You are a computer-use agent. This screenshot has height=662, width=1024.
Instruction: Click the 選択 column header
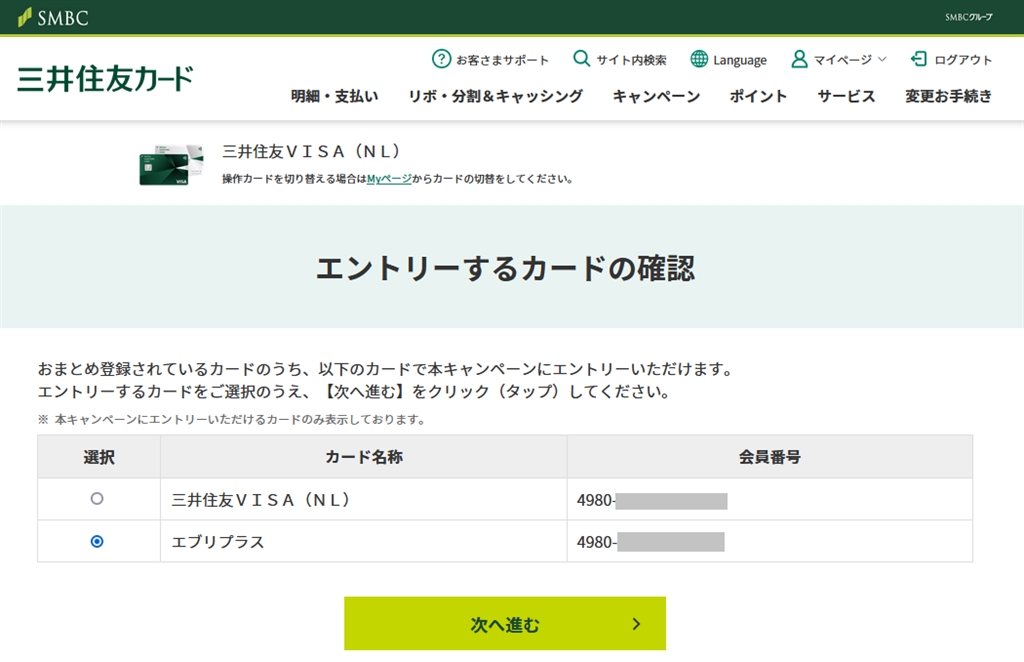pos(99,457)
